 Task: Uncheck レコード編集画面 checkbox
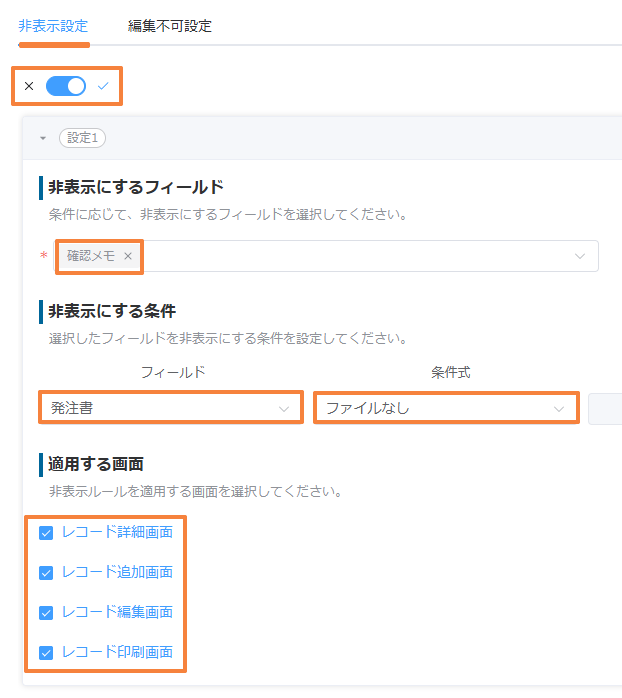tap(46, 613)
